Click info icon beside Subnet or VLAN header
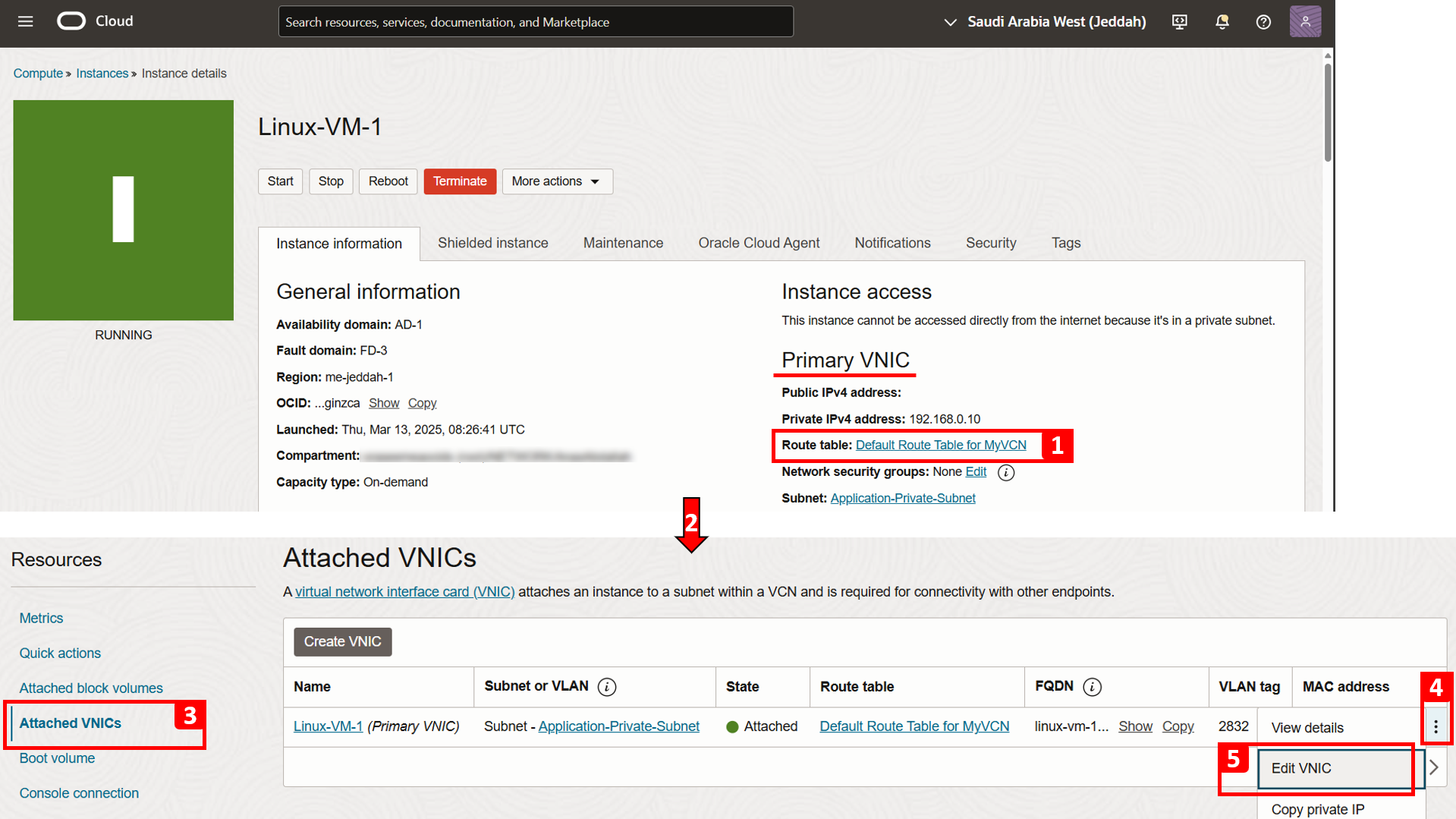Screen dimensions: 1456x819 [x=607, y=687]
